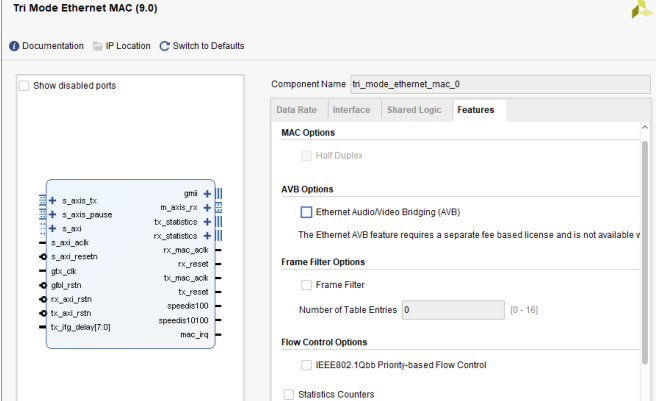Click the Flow Control Options heading
656x401 pixels.
tap(324, 342)
